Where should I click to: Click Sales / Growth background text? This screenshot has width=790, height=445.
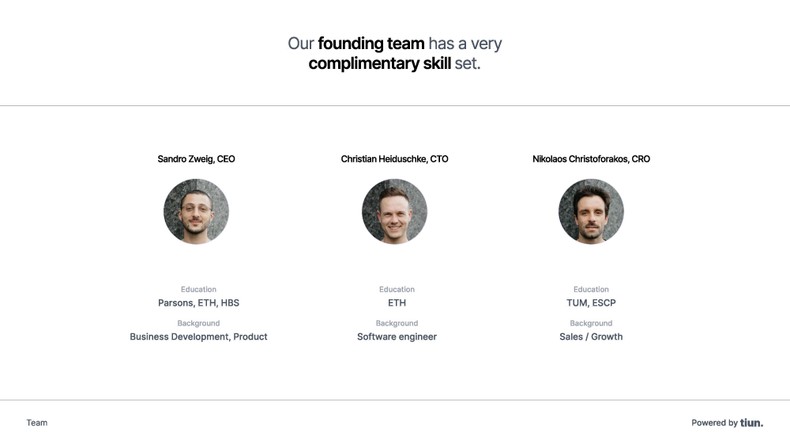tap(591, 337)
